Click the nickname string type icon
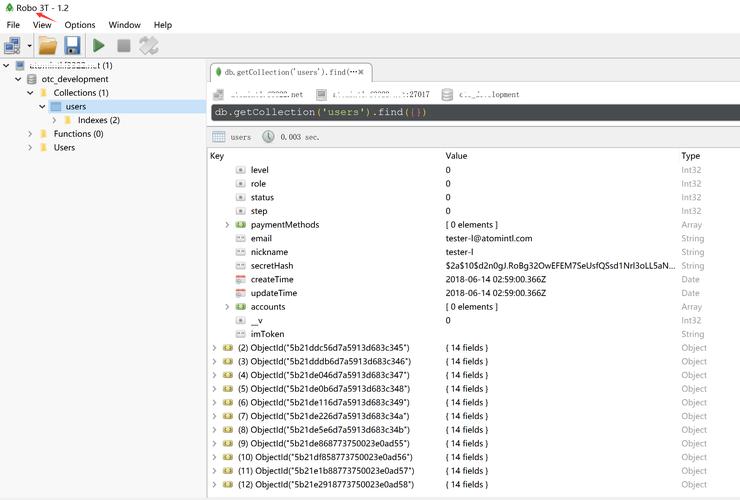 (x=241, y=252)
